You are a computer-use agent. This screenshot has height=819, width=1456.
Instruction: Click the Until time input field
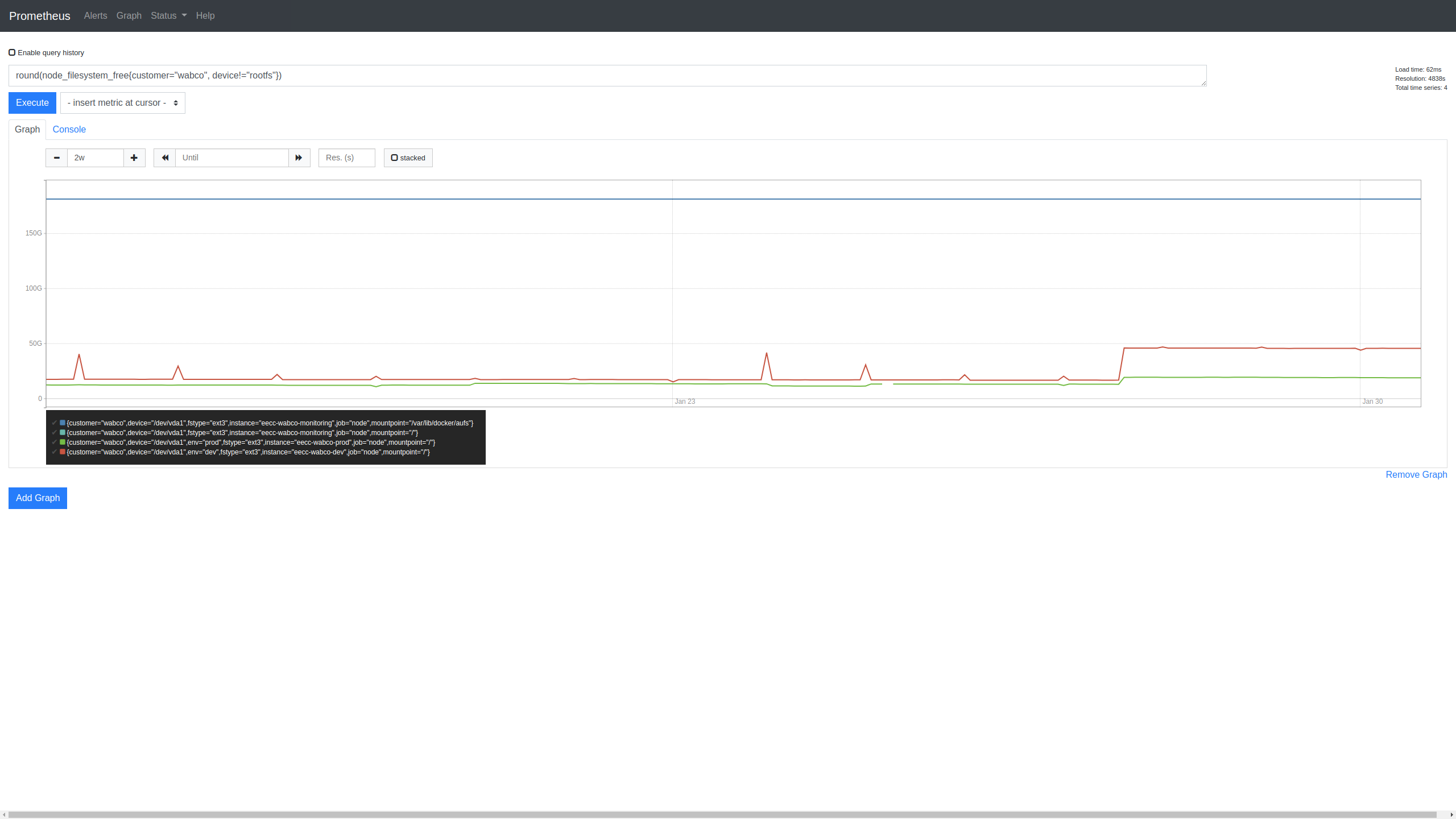(x=232, y=158)
